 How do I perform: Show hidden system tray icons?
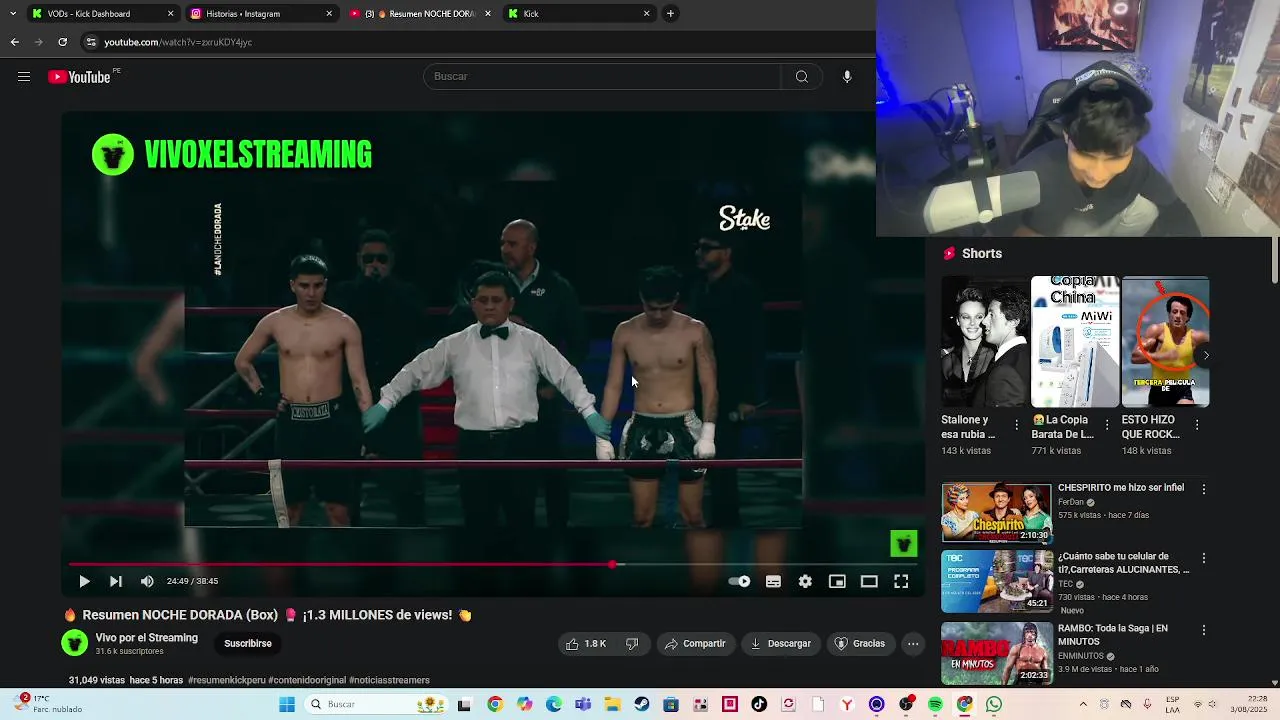pos(1082,705)
